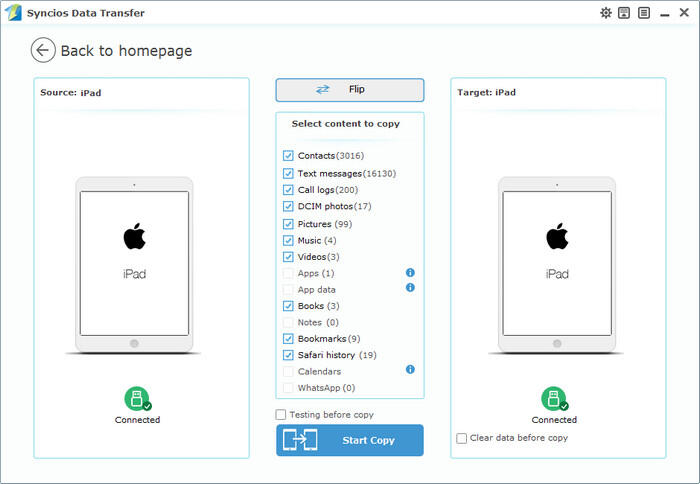This screenshot has width=700, height=484.
Task: Click the target iPad image
Action: [x=557, y=264]
